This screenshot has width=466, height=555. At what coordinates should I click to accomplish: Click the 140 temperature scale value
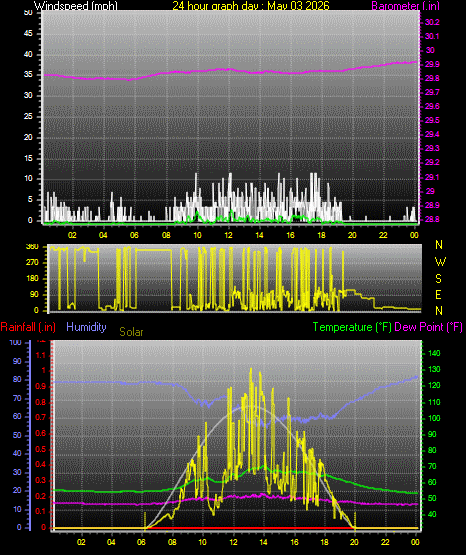tap(434, 353)
